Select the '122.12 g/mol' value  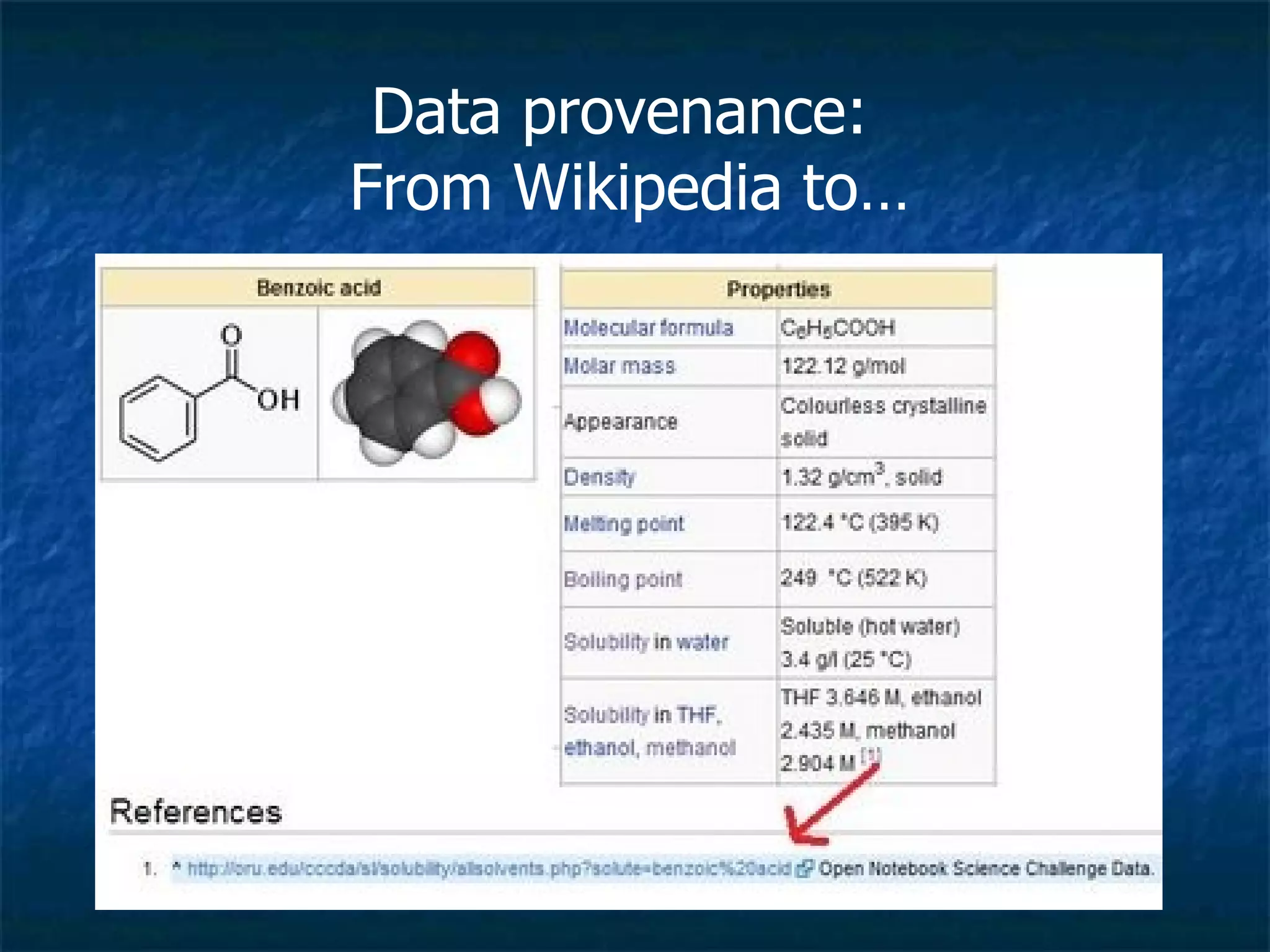pos(843,366)
